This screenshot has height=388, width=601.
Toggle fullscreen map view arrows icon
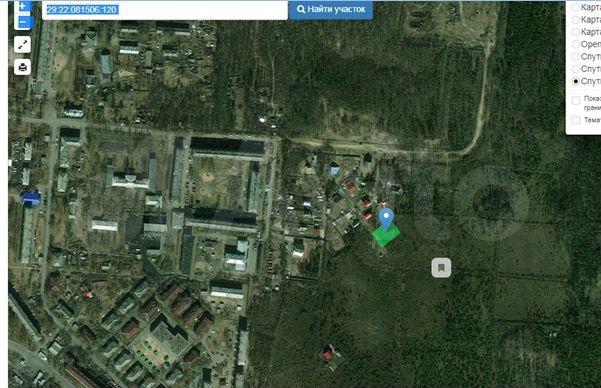[x=23, y=45]
